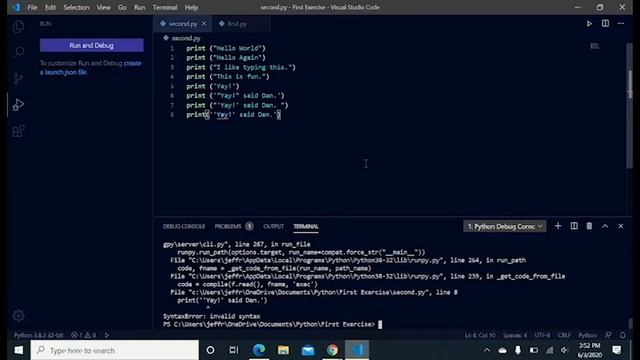Click the VS Code logo icon

(x=16, y=7)
